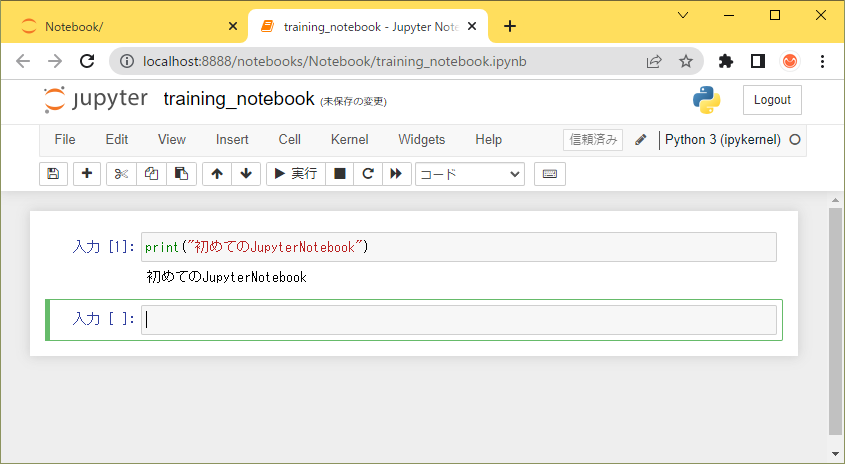Screen dimensions: 845x464
Task: Open the Chrome profile avatar
Action: pos(790,61)
